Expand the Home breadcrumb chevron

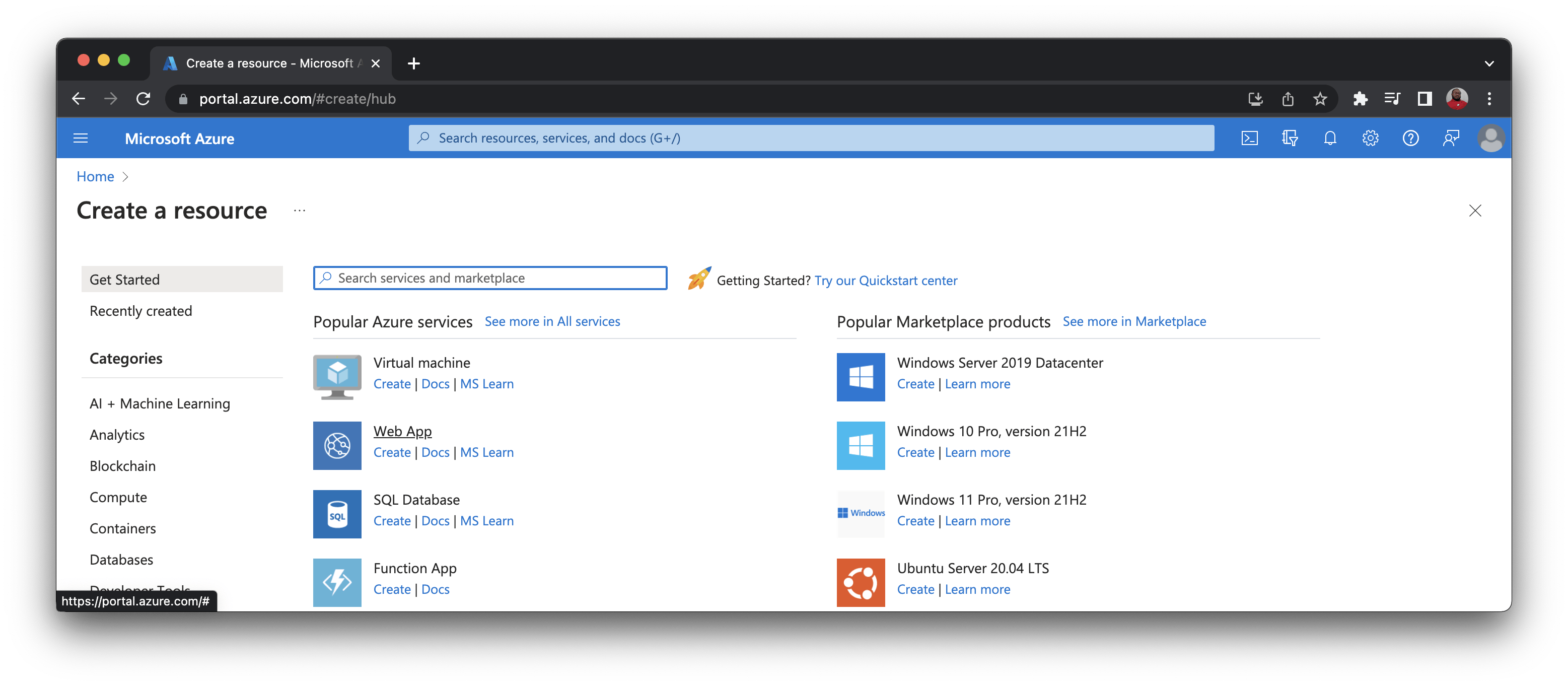click(x=126, y=176)
